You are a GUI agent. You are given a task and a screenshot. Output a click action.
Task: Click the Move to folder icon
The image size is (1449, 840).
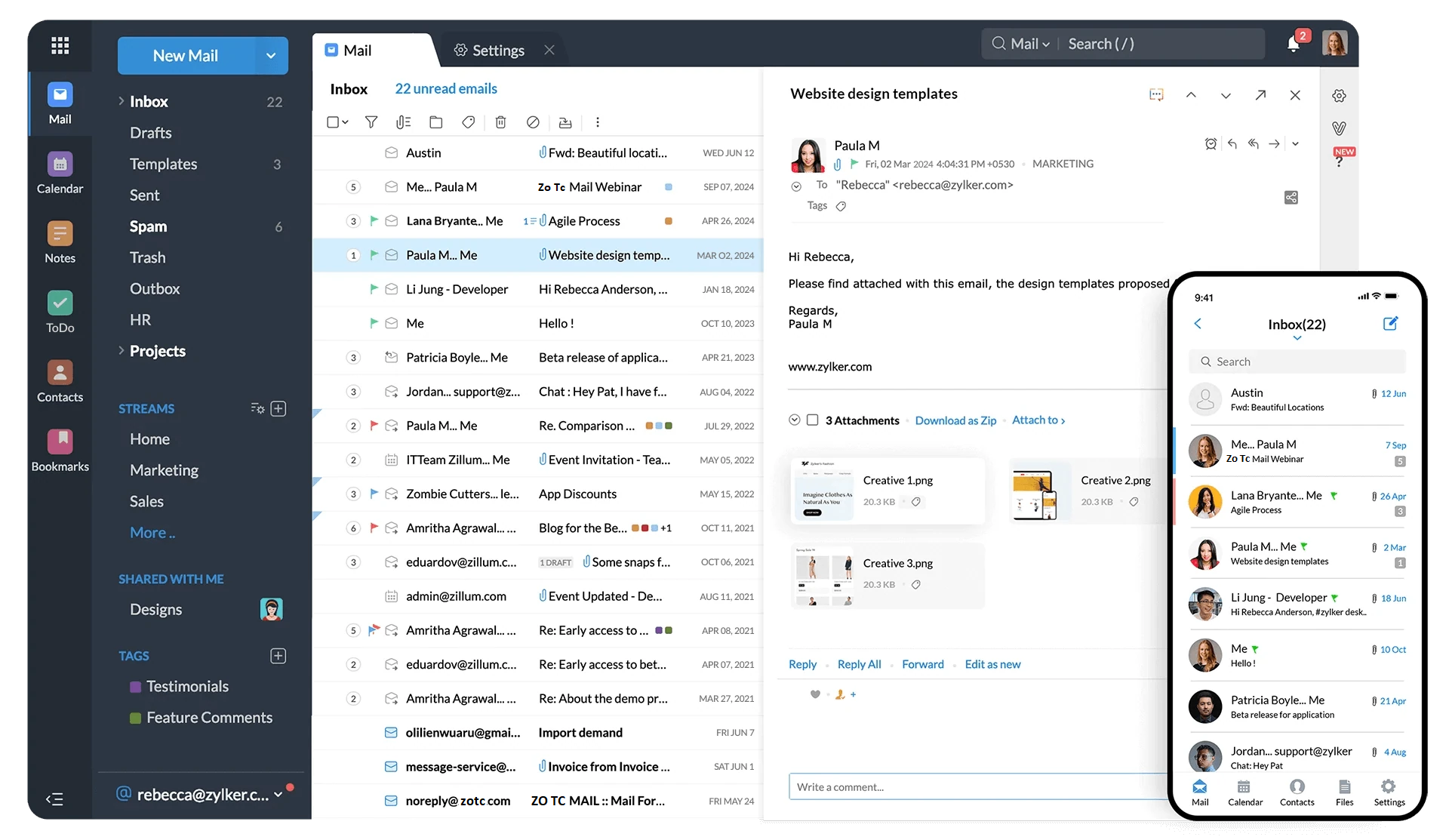pos(435,122)
